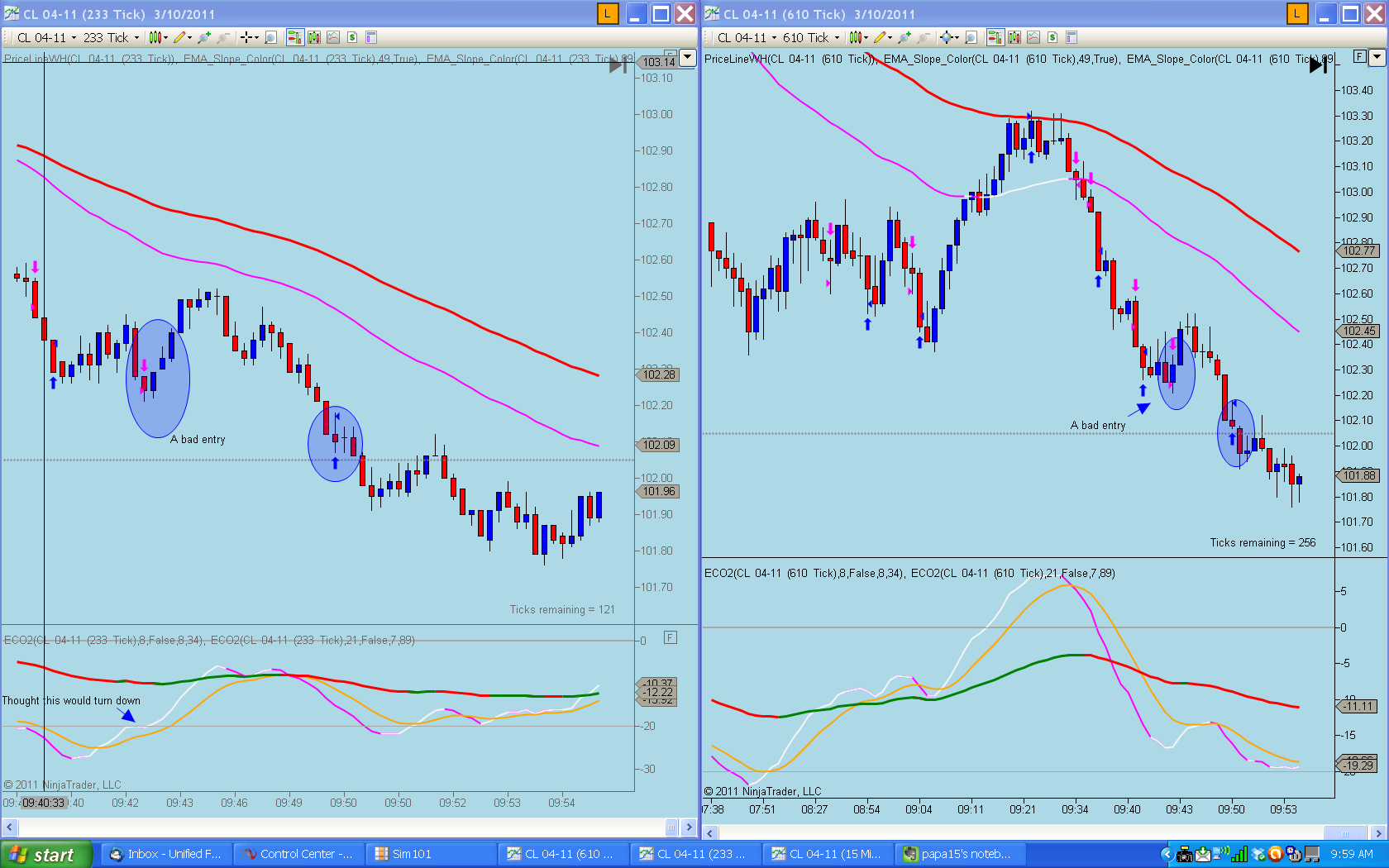1389x868 pixels.
Task: Click right arrow of 610 Tick horizontal scrollbar
Action: (1378, 832)
